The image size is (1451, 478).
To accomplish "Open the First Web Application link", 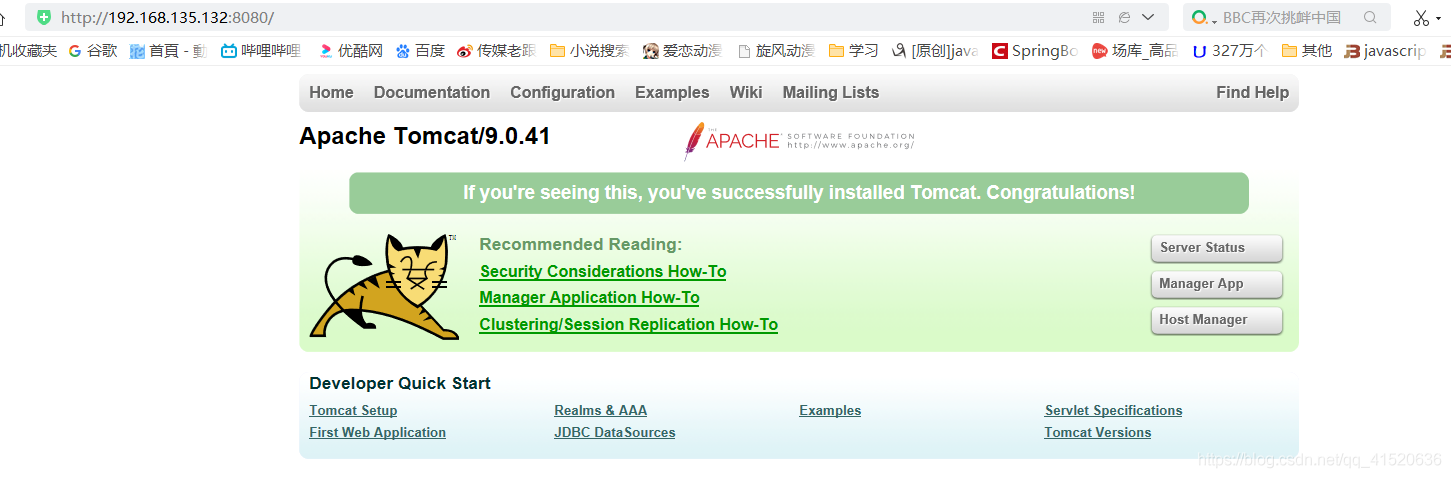I will tap(377, 432).
